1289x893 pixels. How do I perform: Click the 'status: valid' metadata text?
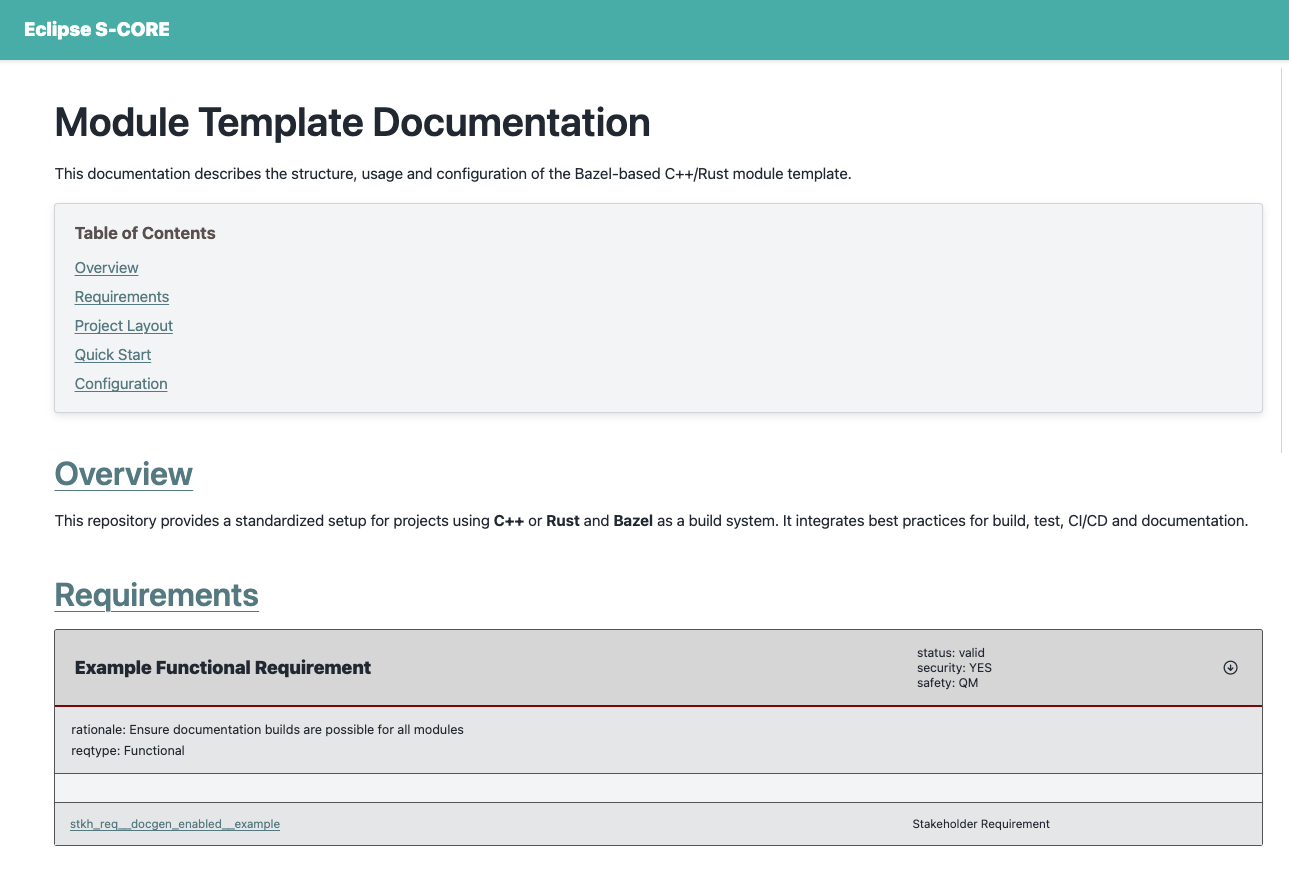pos(950,653)
